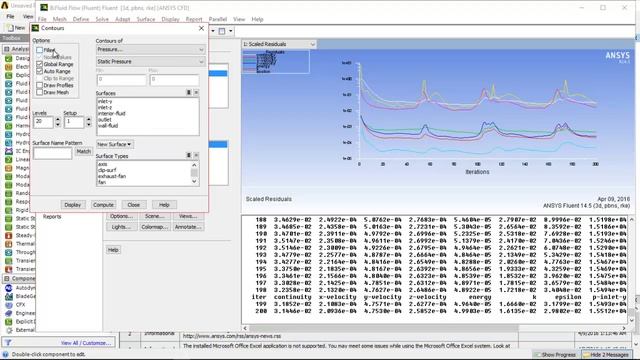Increase the Setup value with up arrow

point(89,120)
